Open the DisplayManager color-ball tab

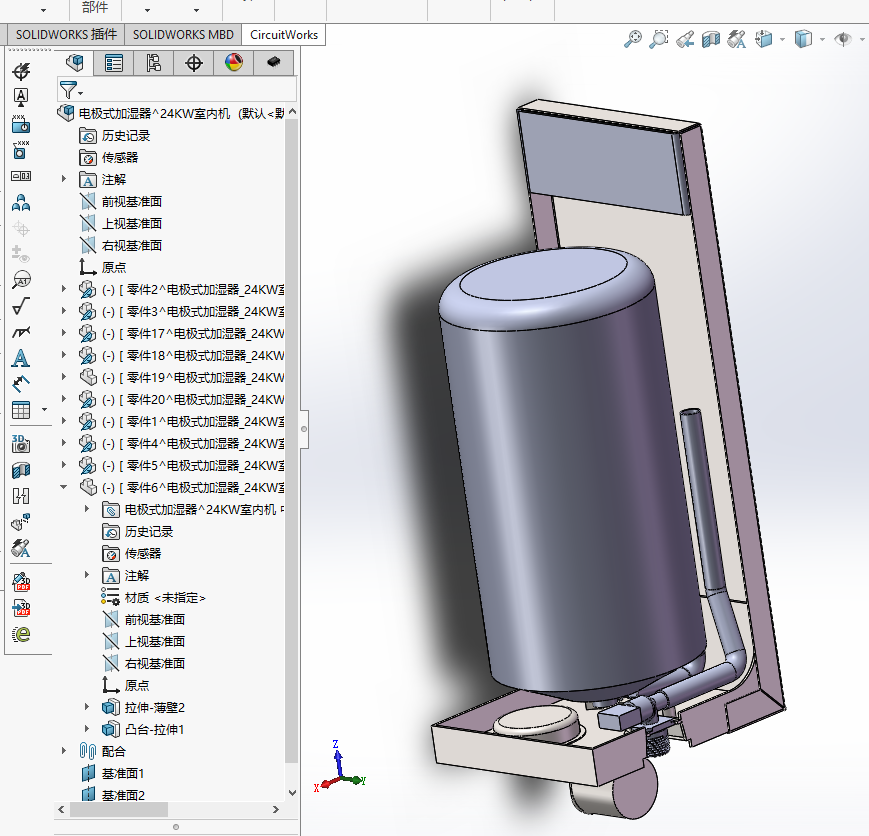click(x=233, y=63)
